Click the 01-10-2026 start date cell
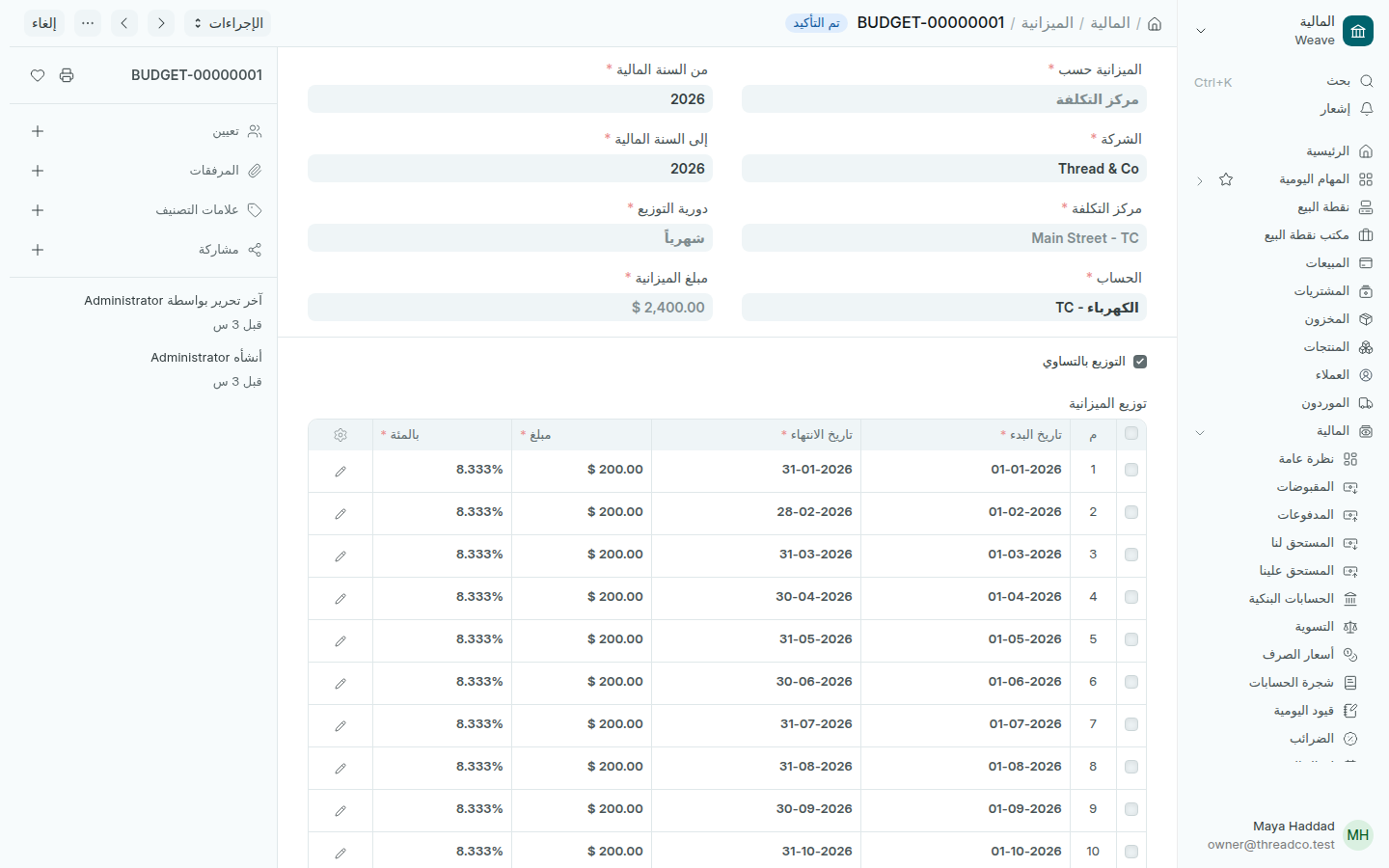Screen dimensions: 1389x868 [x=966, y=852]
